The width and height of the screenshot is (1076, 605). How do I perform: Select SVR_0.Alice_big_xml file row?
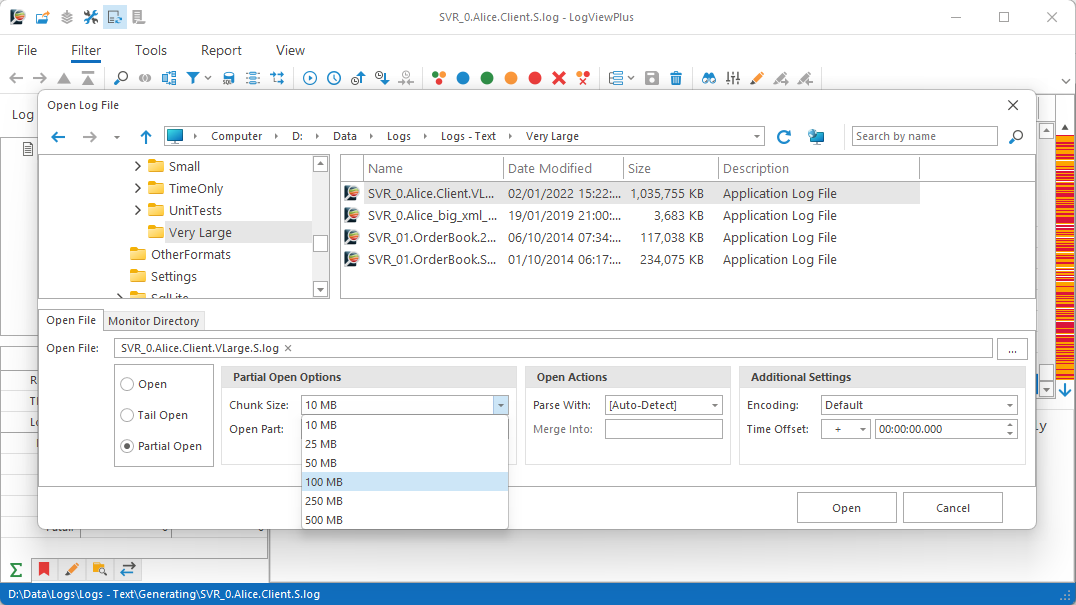tap(630, 215)
